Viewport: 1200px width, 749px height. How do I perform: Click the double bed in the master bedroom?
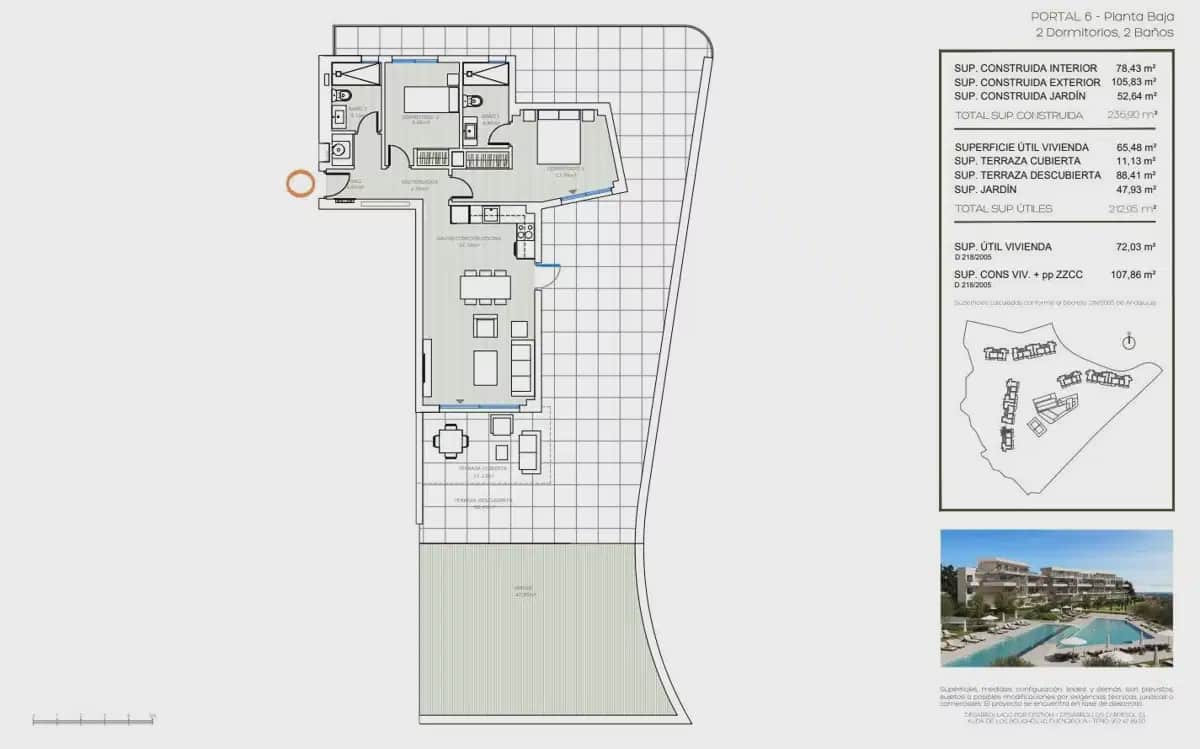coord(560,137)
